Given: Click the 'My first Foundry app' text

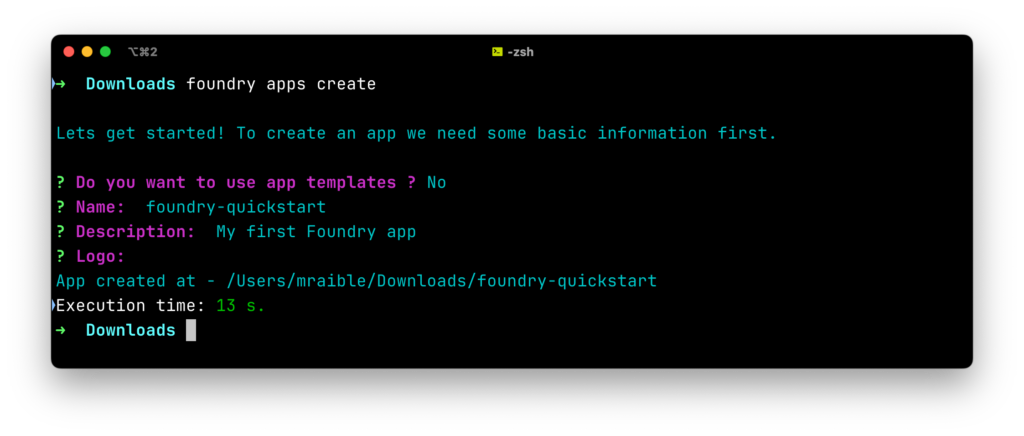Looking at the screenshot, I should (316, 232).
